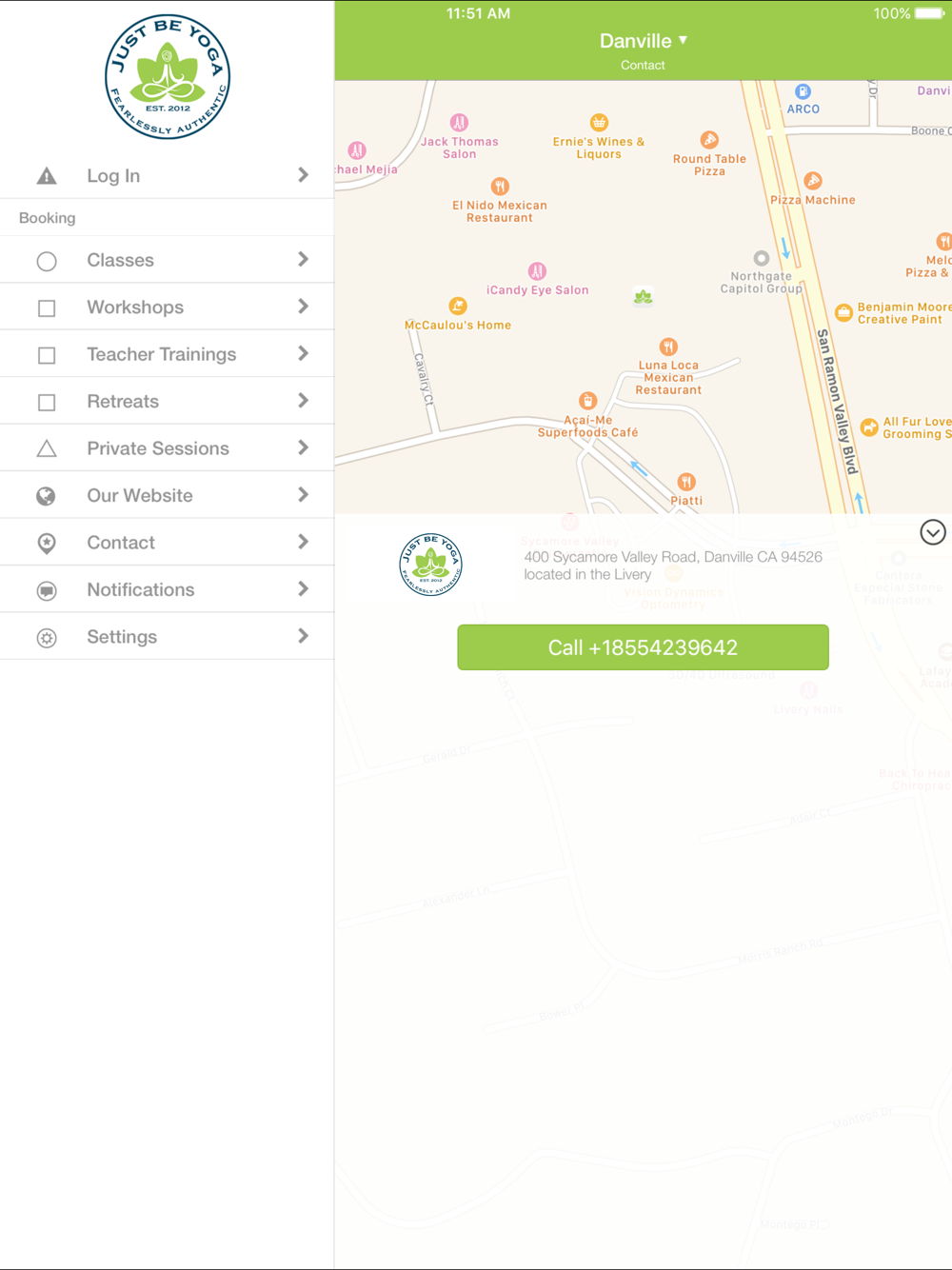Tap the McCaulou's Home map pin
952x1270 pixels.
(458, 306)
